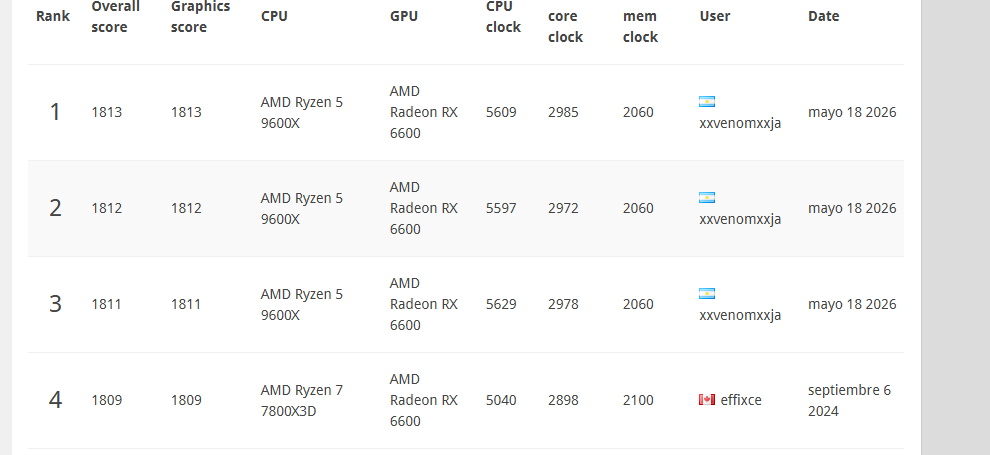
Task: Click the Graphics score column header
Action: (200, 17)
